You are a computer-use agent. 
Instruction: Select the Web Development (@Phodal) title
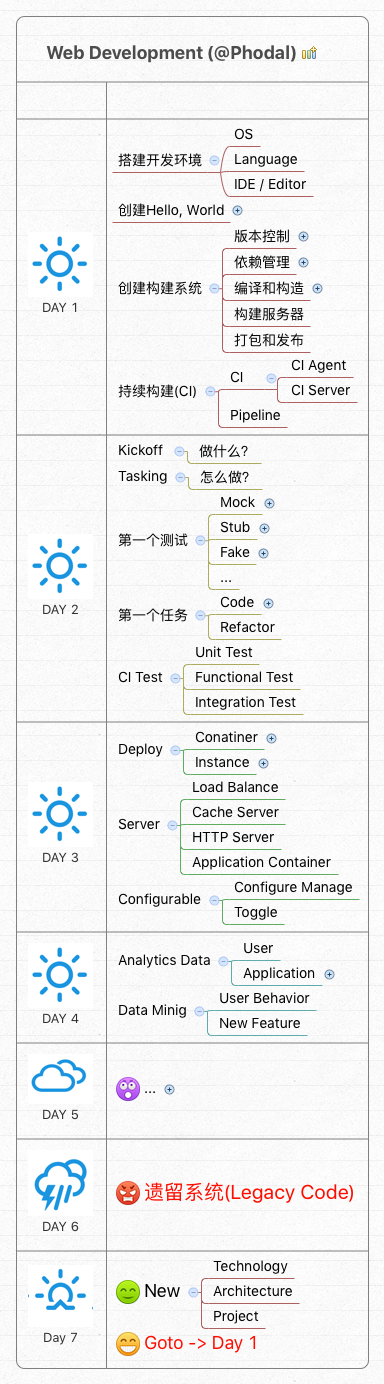[171, 53]
